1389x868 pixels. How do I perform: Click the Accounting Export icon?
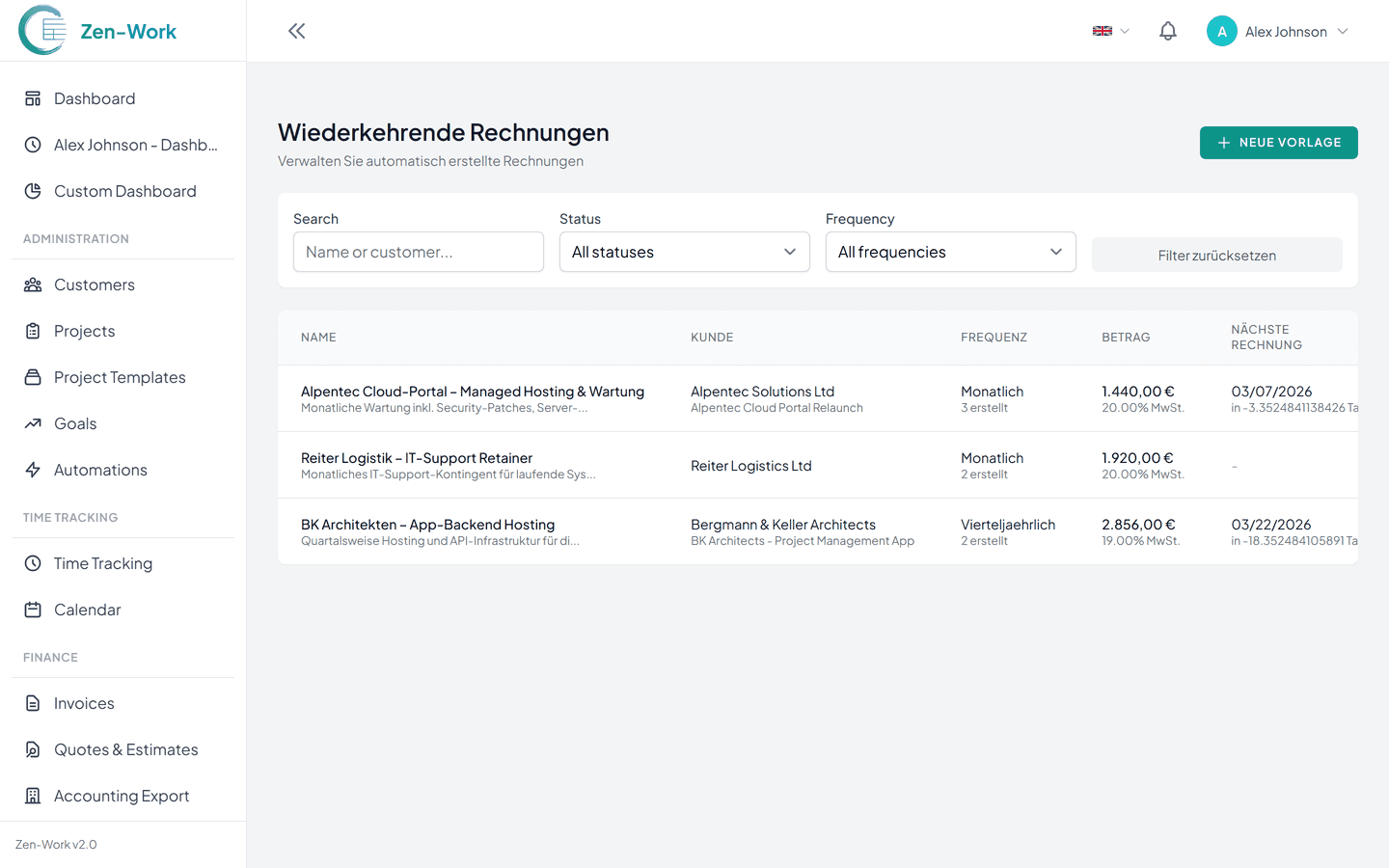pos(32,796)
